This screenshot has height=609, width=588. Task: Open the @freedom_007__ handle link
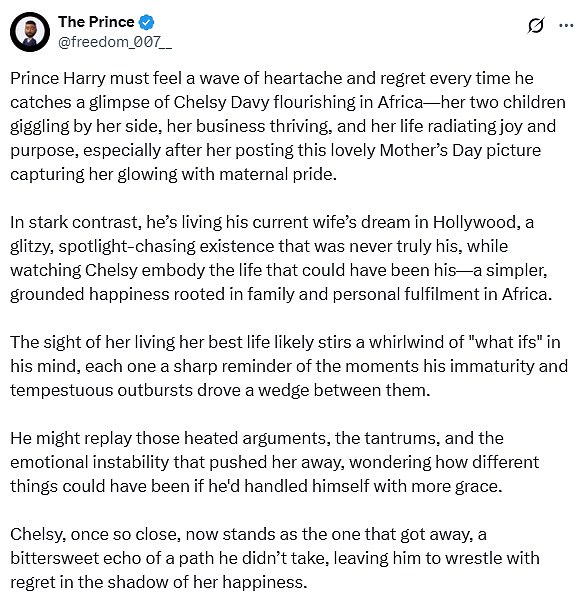[115, 42]
